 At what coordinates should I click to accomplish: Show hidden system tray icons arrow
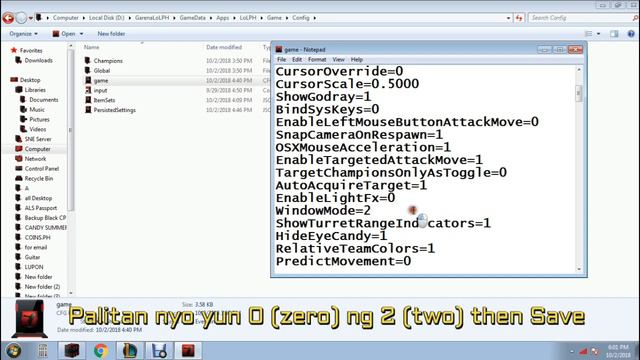pyautogui.click(x=571, y=351)
